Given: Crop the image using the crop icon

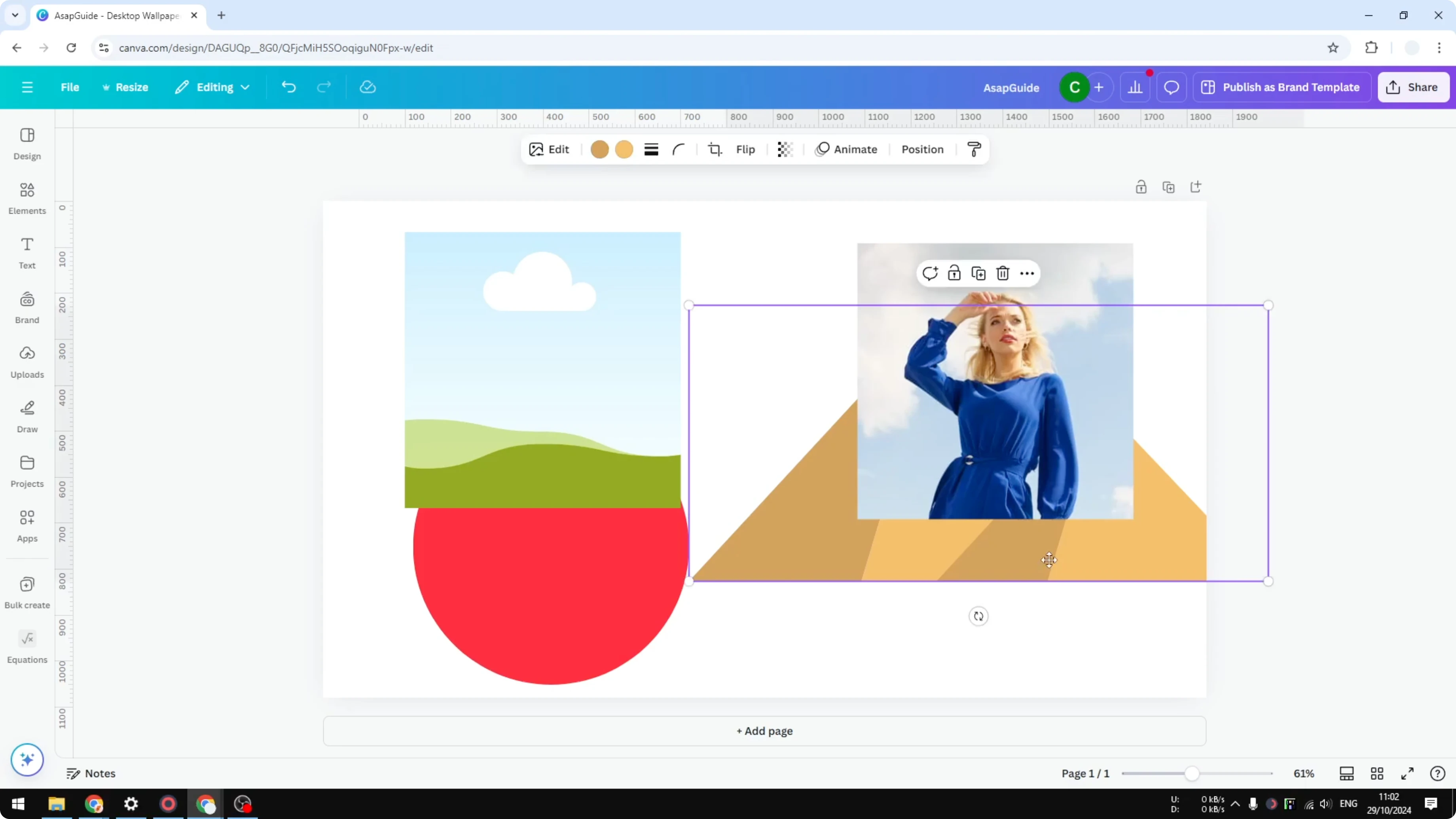Looking at the screenshot, I should pos(714,149).
